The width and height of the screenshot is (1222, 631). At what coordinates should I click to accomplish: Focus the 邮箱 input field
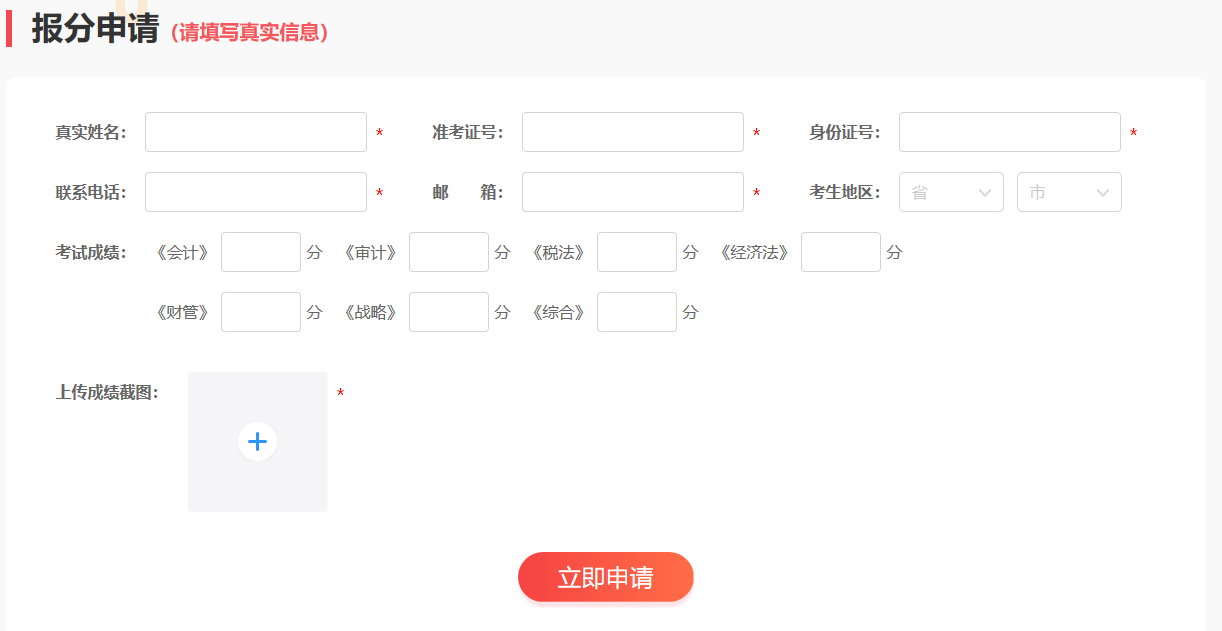pos(633,192)
